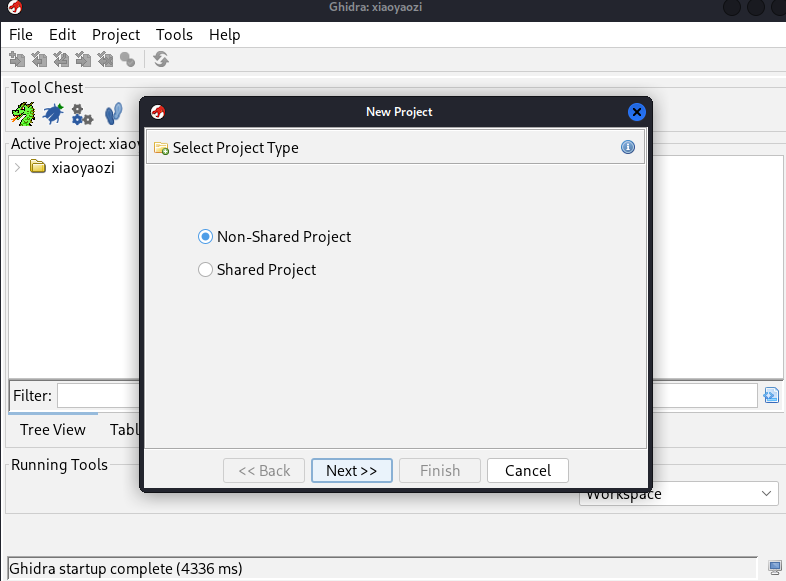786x581 pixels.
Task: Open the Project menu
Action: [x=116, y=35]
